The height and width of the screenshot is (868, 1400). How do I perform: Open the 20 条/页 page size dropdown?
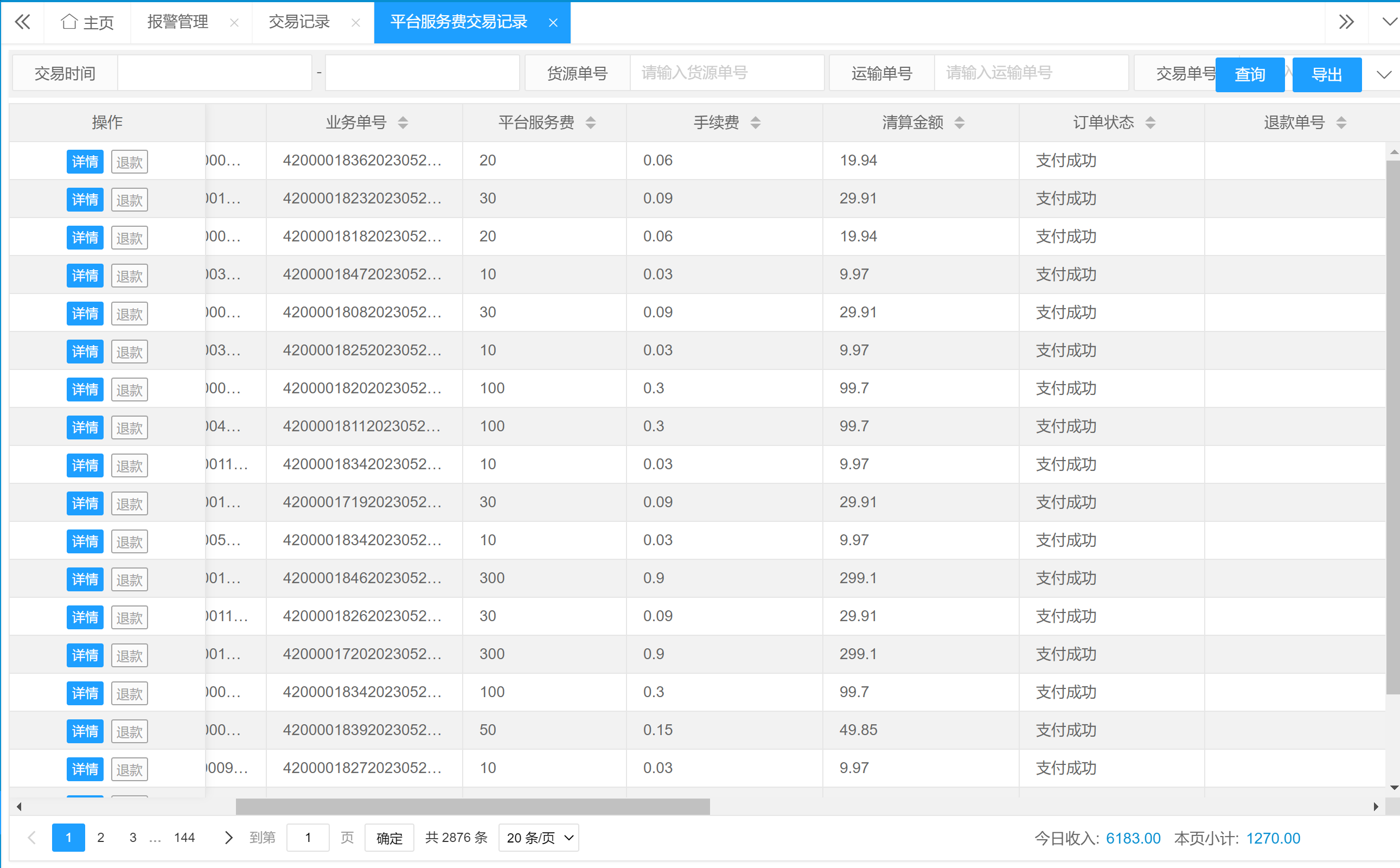coord(539,838)
